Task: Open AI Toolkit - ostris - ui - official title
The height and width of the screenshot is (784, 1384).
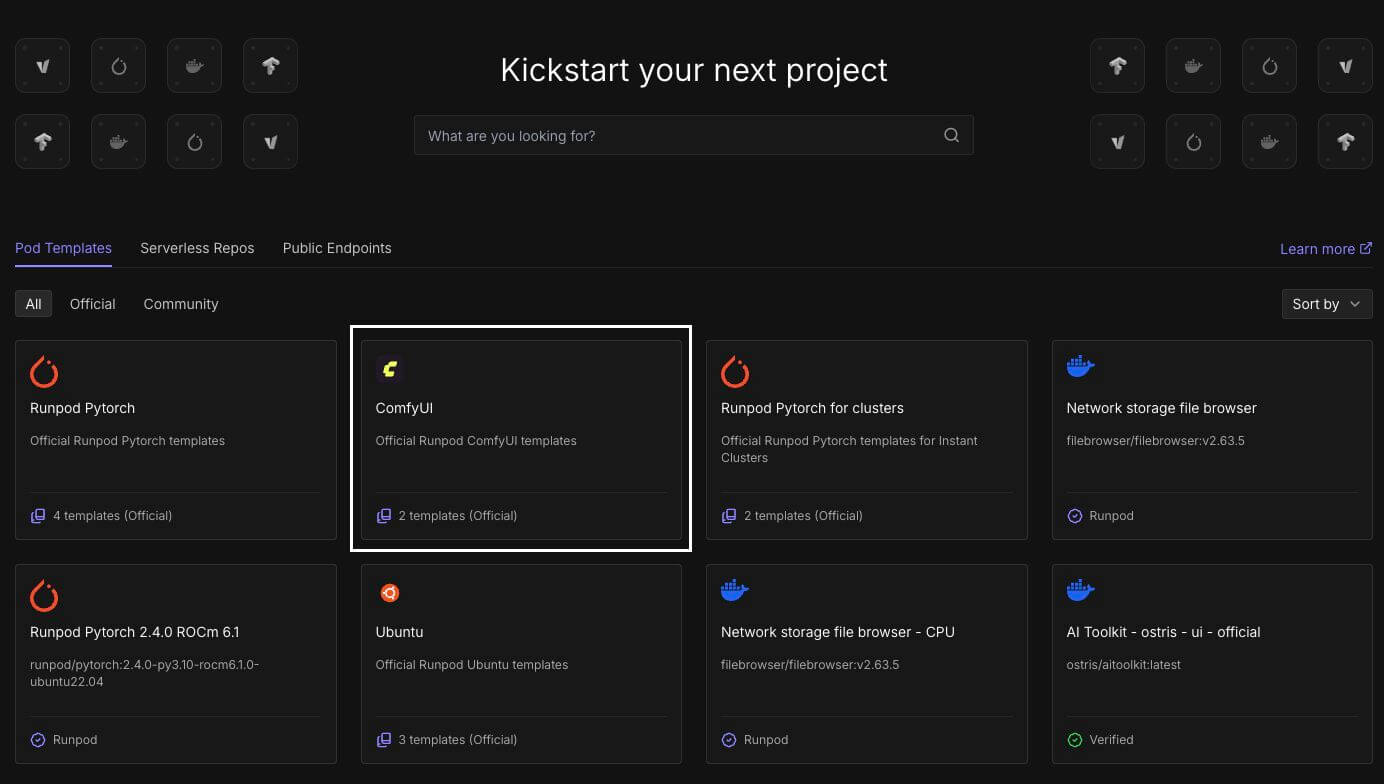Action: pos(1163,632)
